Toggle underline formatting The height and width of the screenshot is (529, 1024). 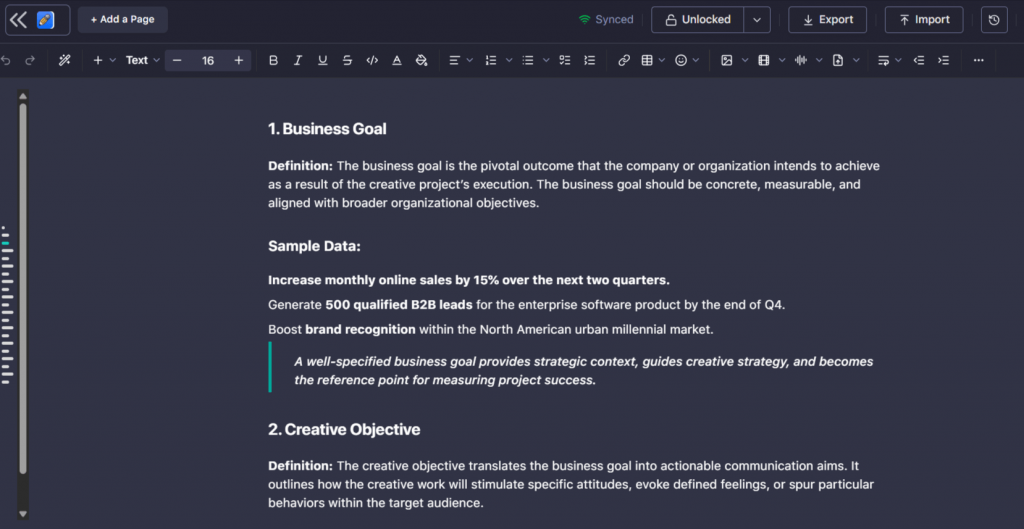click(x=323, y=60)
